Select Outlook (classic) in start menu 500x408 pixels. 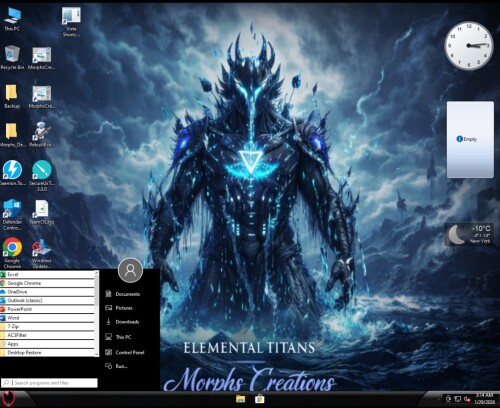tap(47, 300)
